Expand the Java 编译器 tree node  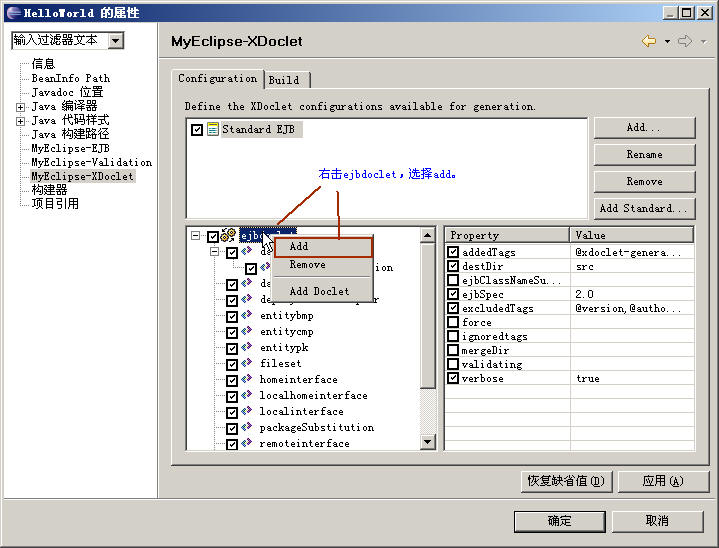point(20,107)
